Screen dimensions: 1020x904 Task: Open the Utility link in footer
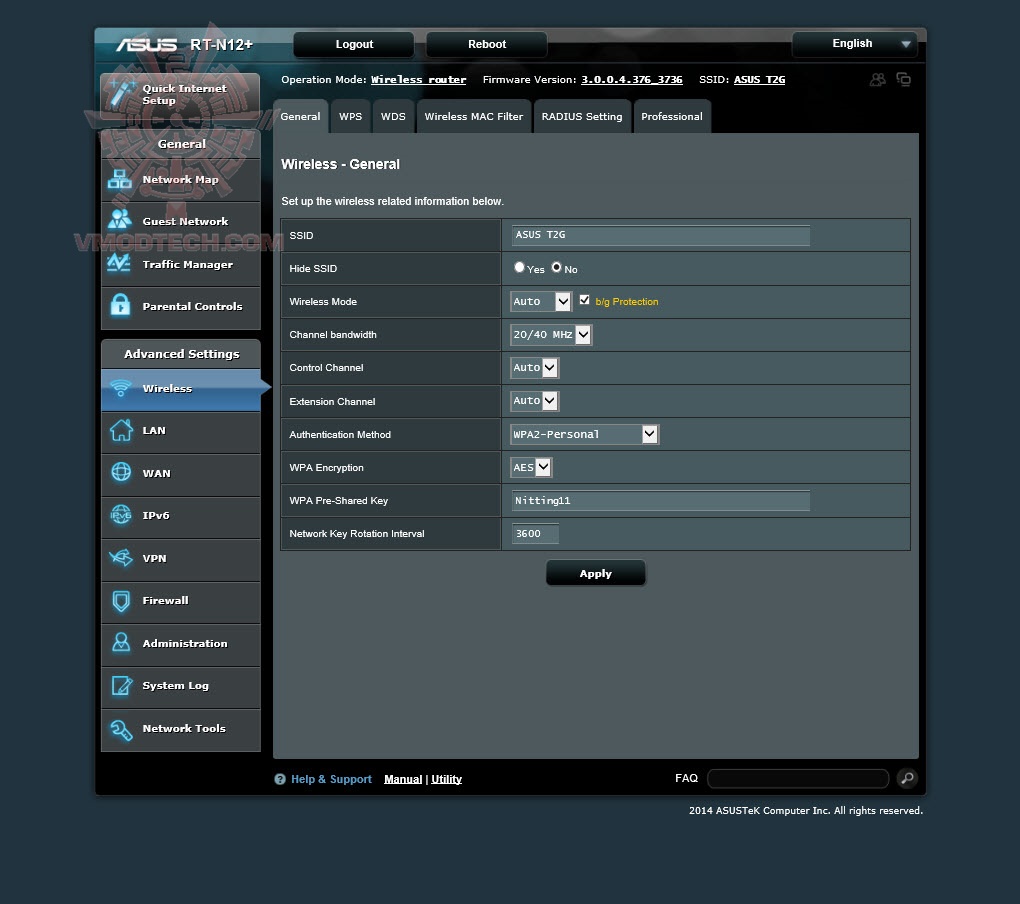point(446,779)
